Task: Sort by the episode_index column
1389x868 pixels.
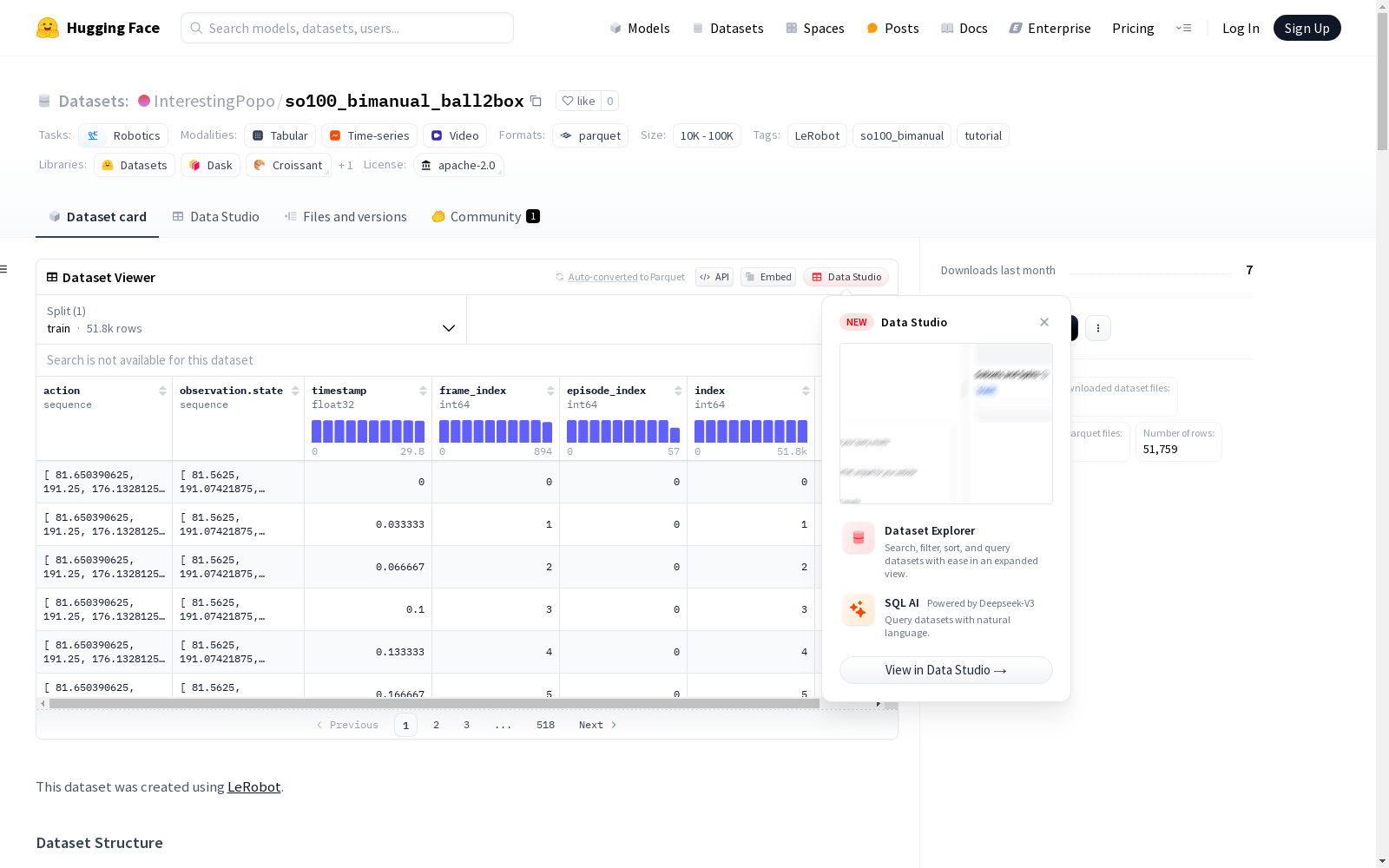Action: click(678, 391)
